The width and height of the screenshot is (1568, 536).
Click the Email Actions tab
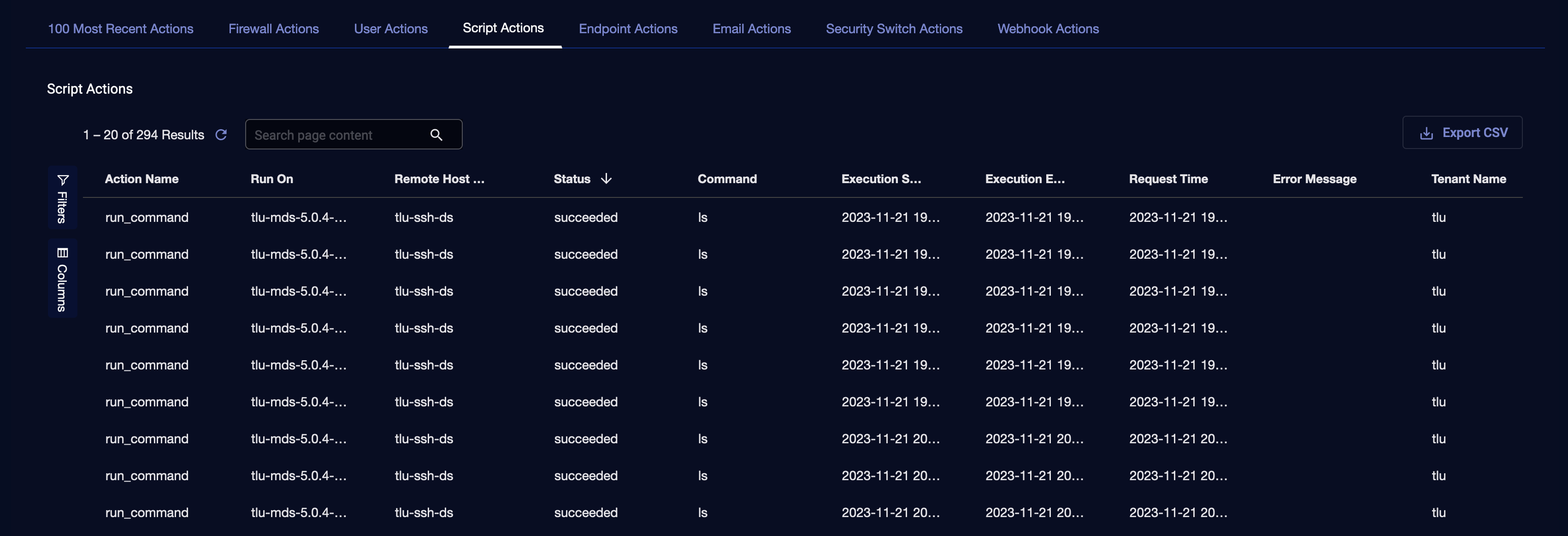[751, 29]
